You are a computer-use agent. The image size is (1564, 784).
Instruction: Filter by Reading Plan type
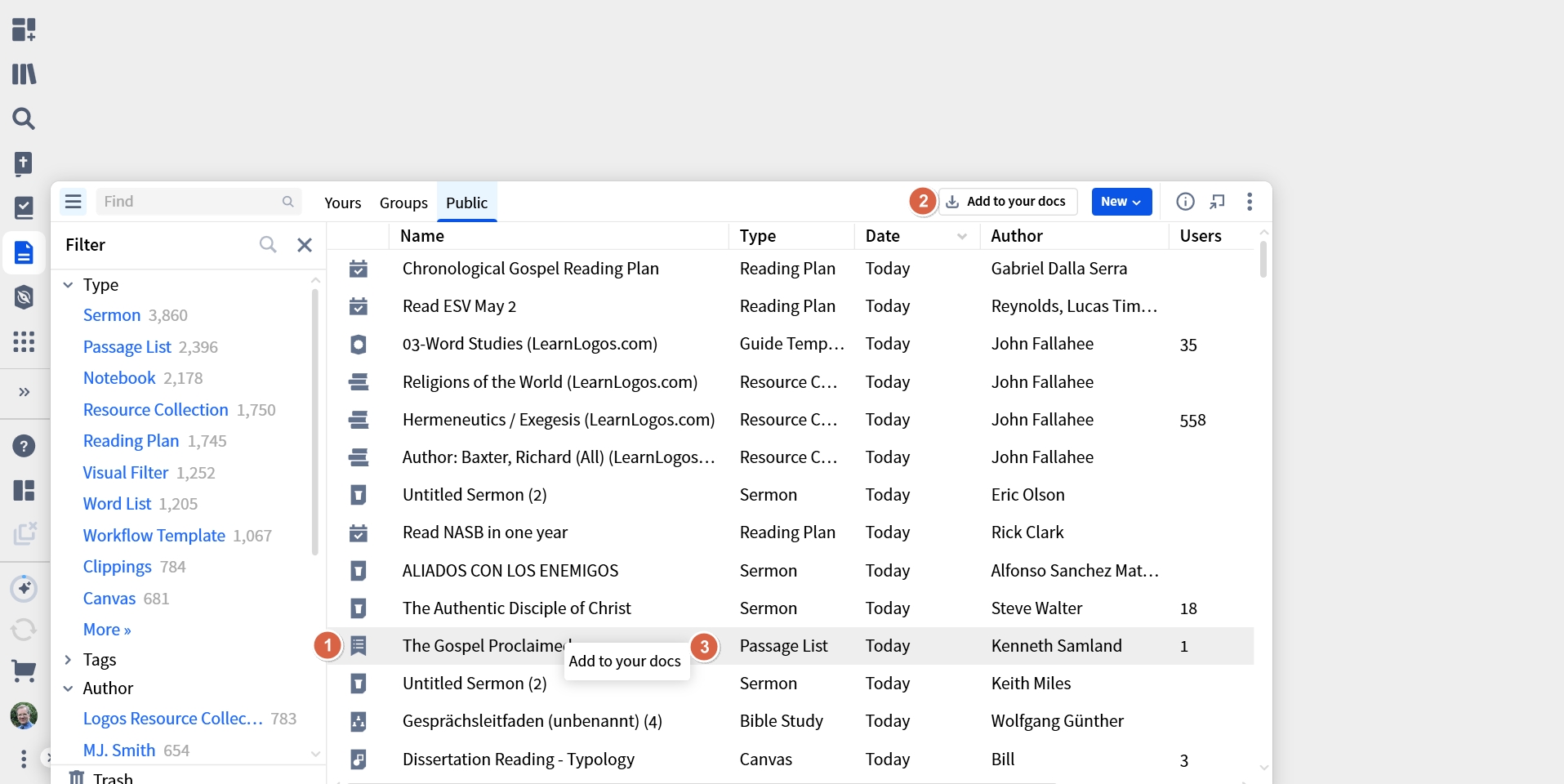[131, 441]
